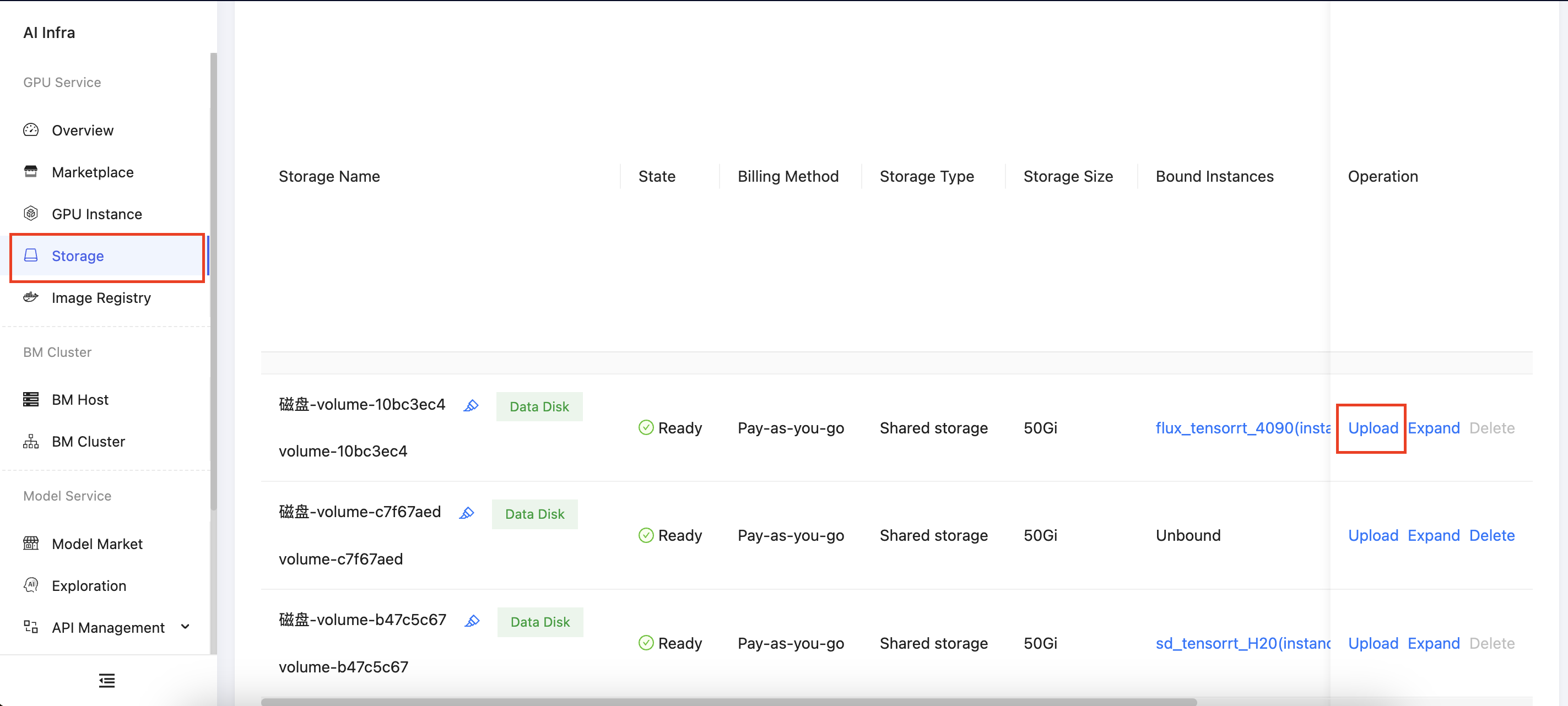The image size is (1568, 706).
Task: Click the Data Disk tag of volume-b47c5c67
Action: [540, 622]
